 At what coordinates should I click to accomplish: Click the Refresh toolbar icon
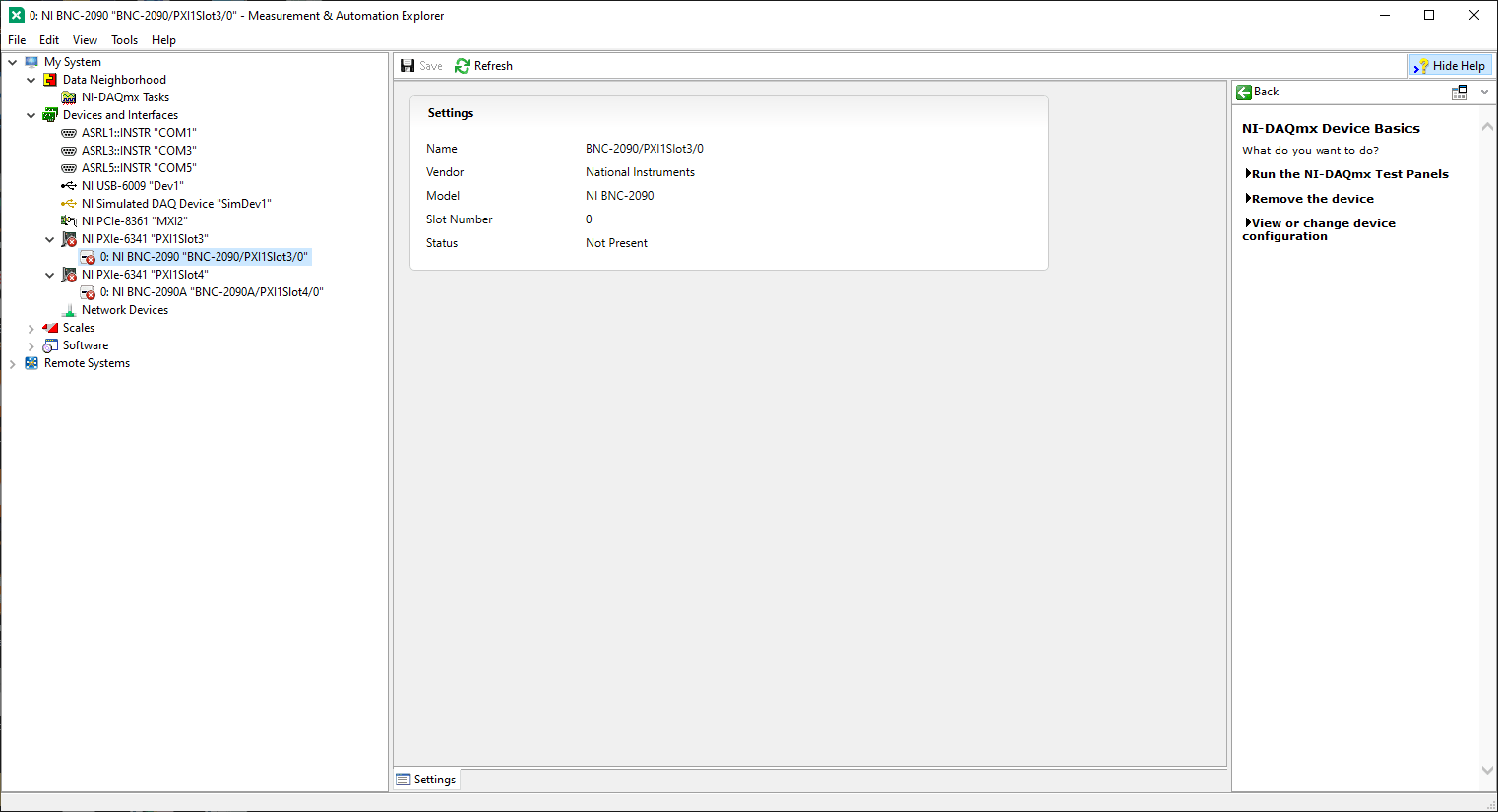(462, 65)
